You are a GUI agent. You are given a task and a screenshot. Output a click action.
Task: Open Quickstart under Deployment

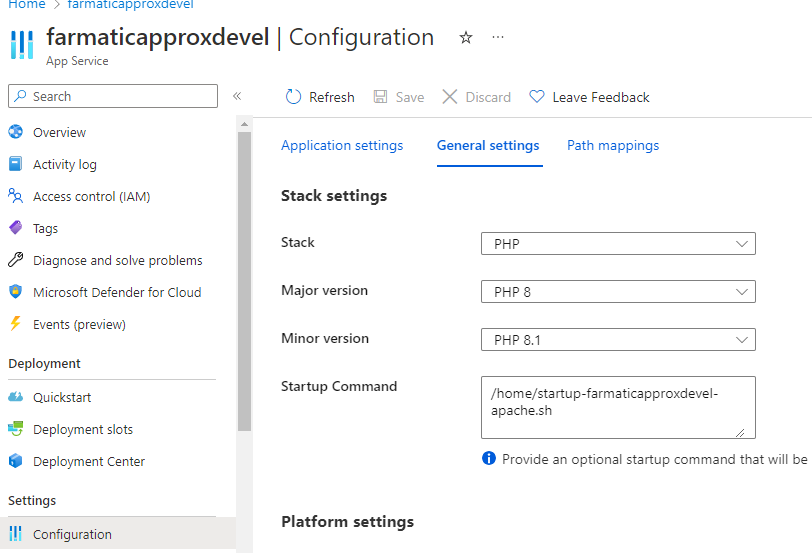pos(62,398)
